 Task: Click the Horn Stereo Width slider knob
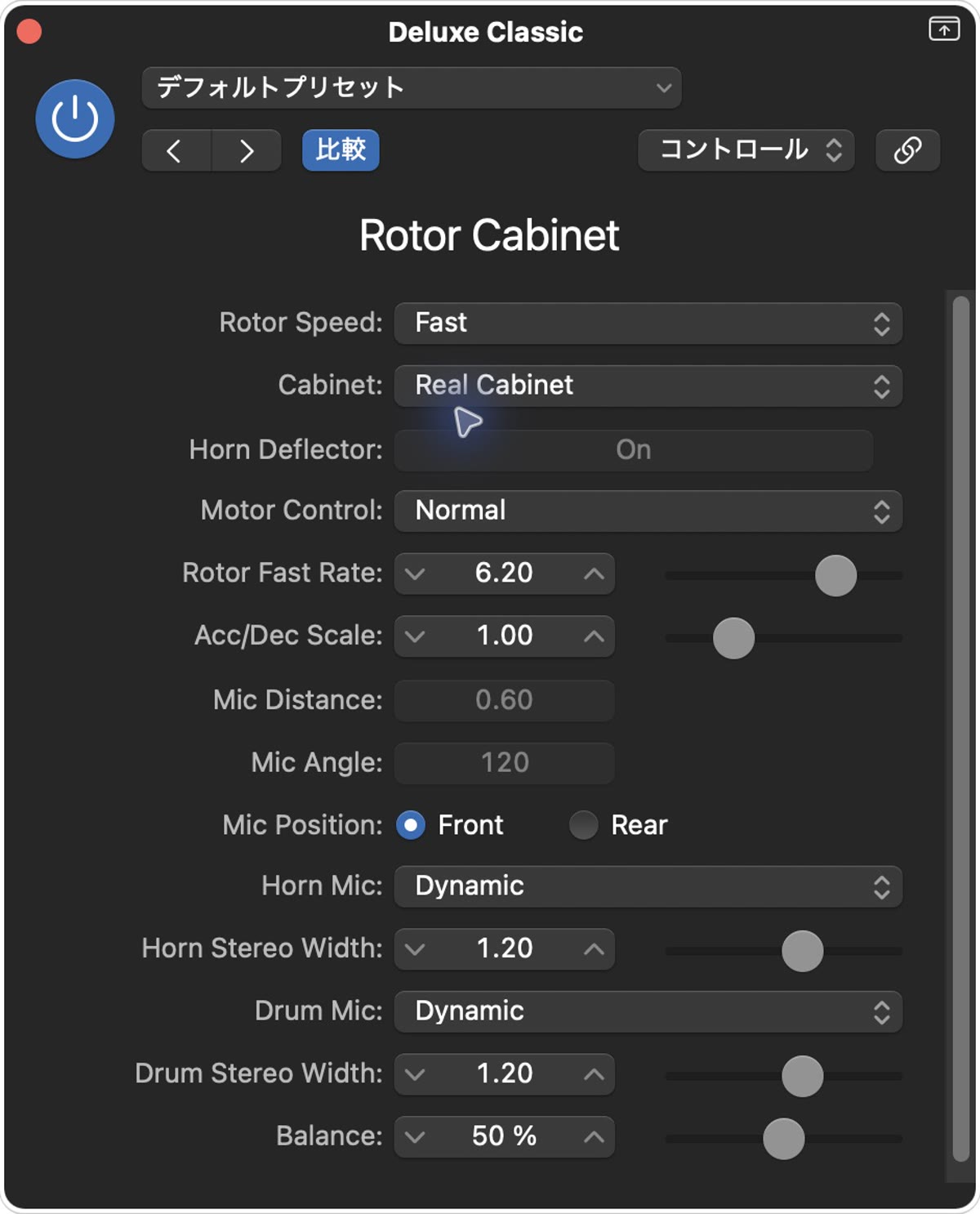point(802,951)
